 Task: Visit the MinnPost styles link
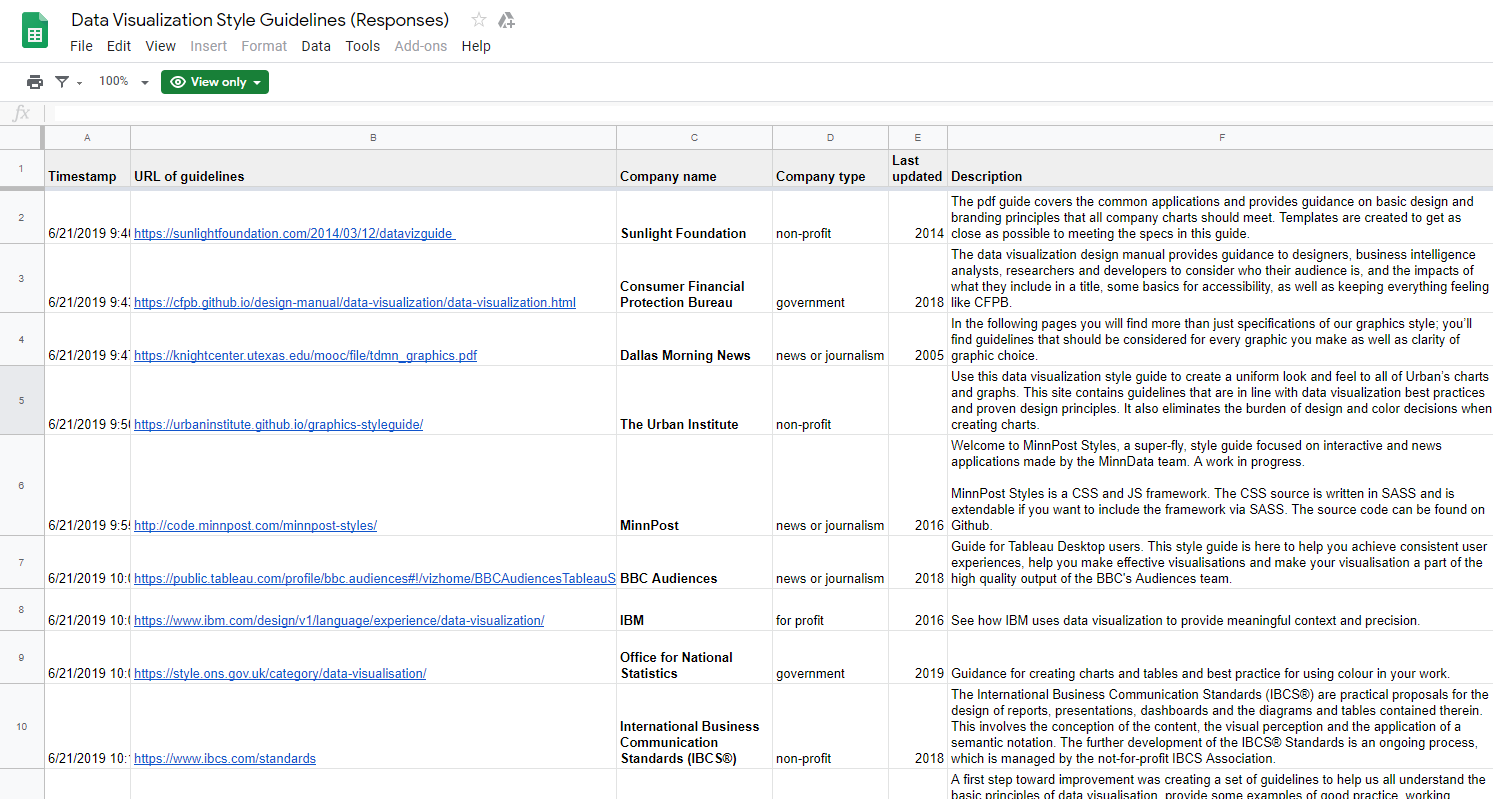[254, 525]
